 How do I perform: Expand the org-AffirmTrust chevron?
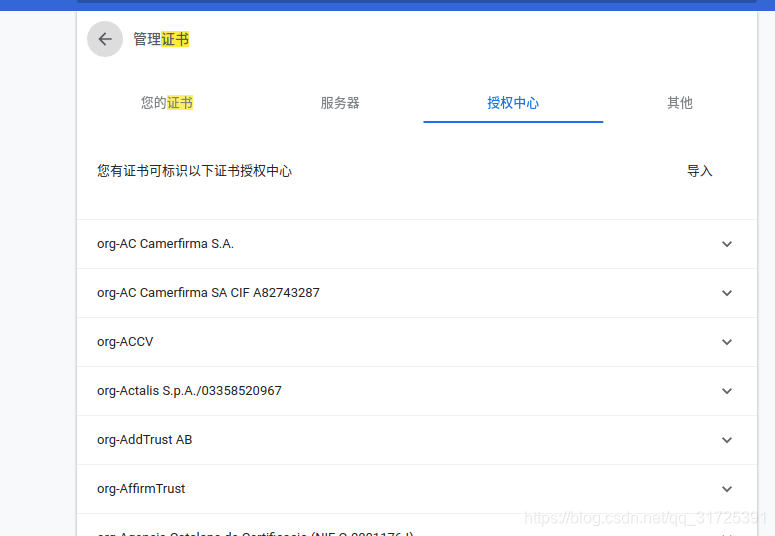coord(727,489)
